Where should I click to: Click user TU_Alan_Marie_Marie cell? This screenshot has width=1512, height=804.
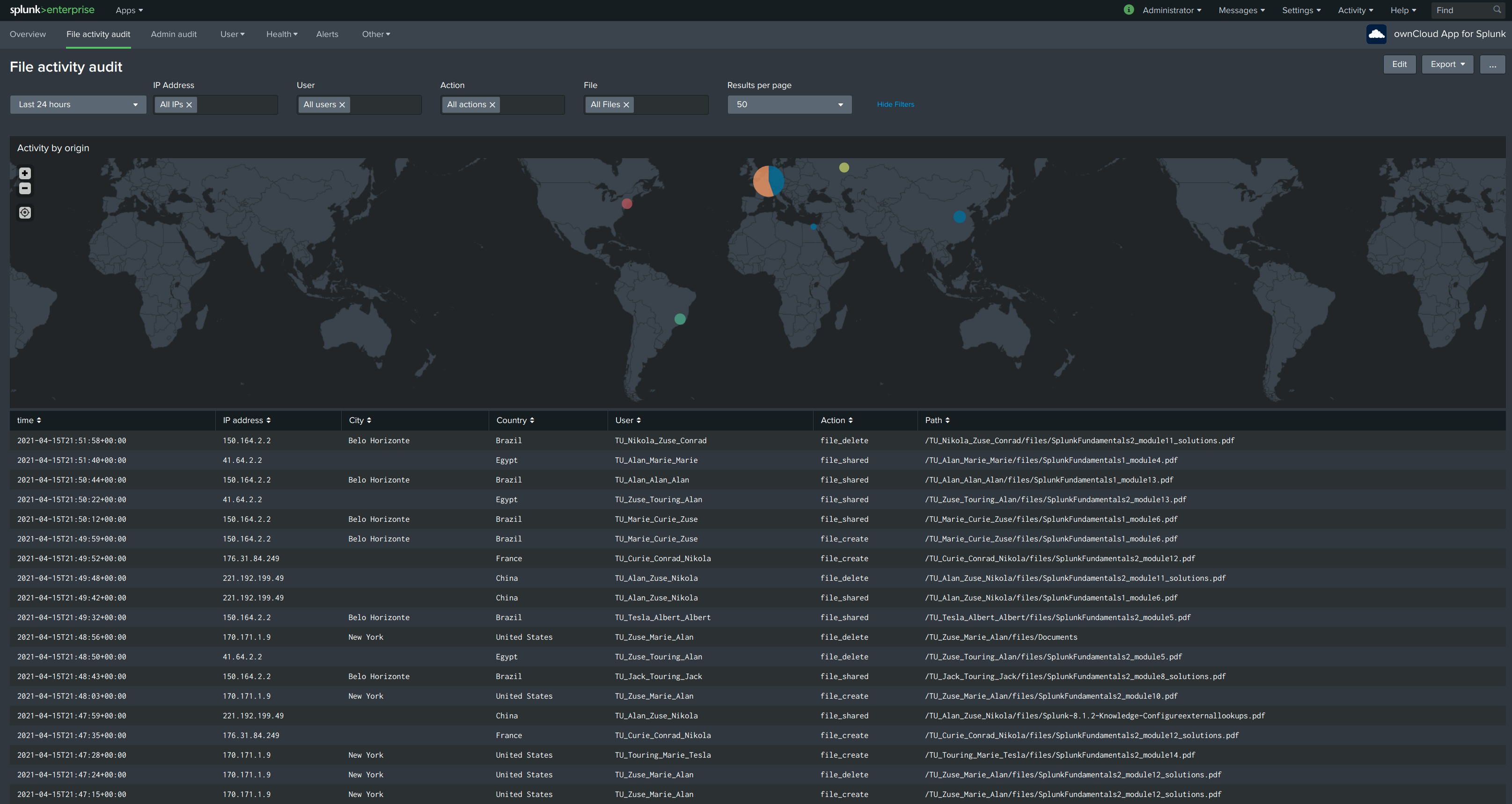(x=656, y=460)
